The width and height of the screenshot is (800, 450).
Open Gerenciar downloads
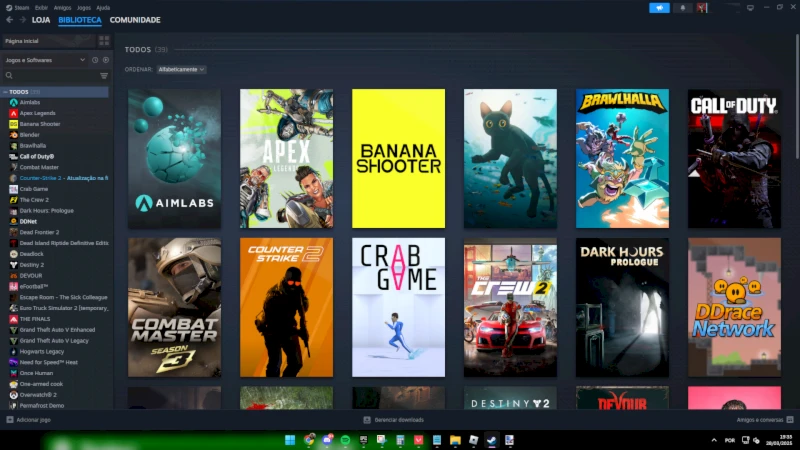point(393,420)
